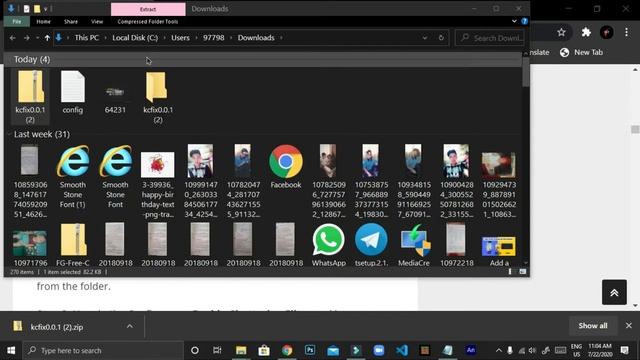Viewport: 640px width, 360px height.
Task: Open download item options chevron
Action: pos(130,327)
